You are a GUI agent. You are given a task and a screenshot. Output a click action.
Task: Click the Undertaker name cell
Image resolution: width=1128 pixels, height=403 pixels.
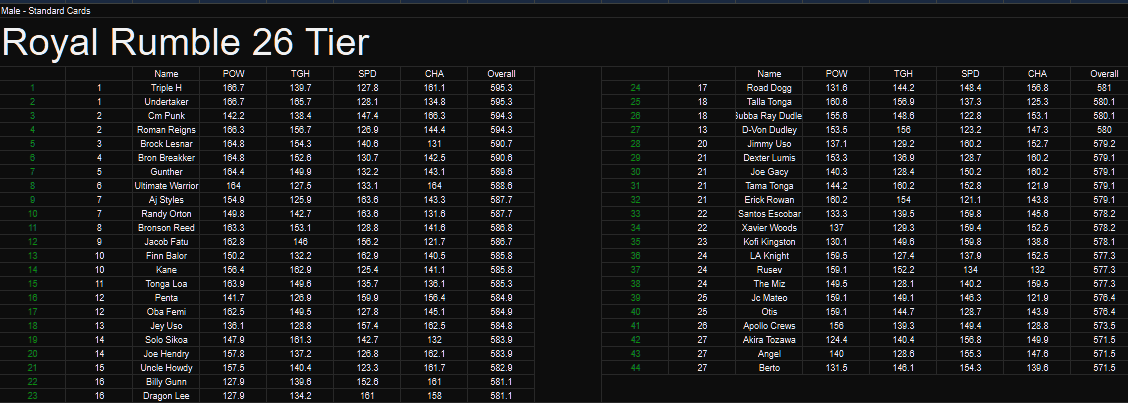coord(166,102)
